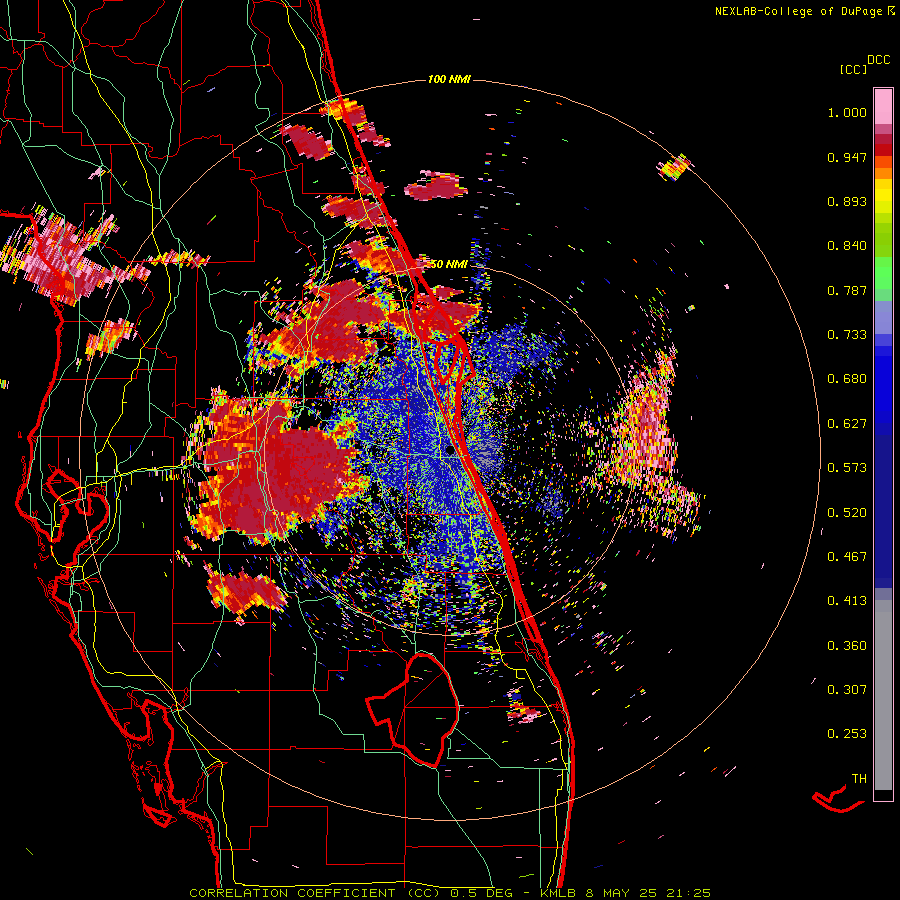900x900 pixels.
Task: Click the TH threshold label
Action: 859,779
